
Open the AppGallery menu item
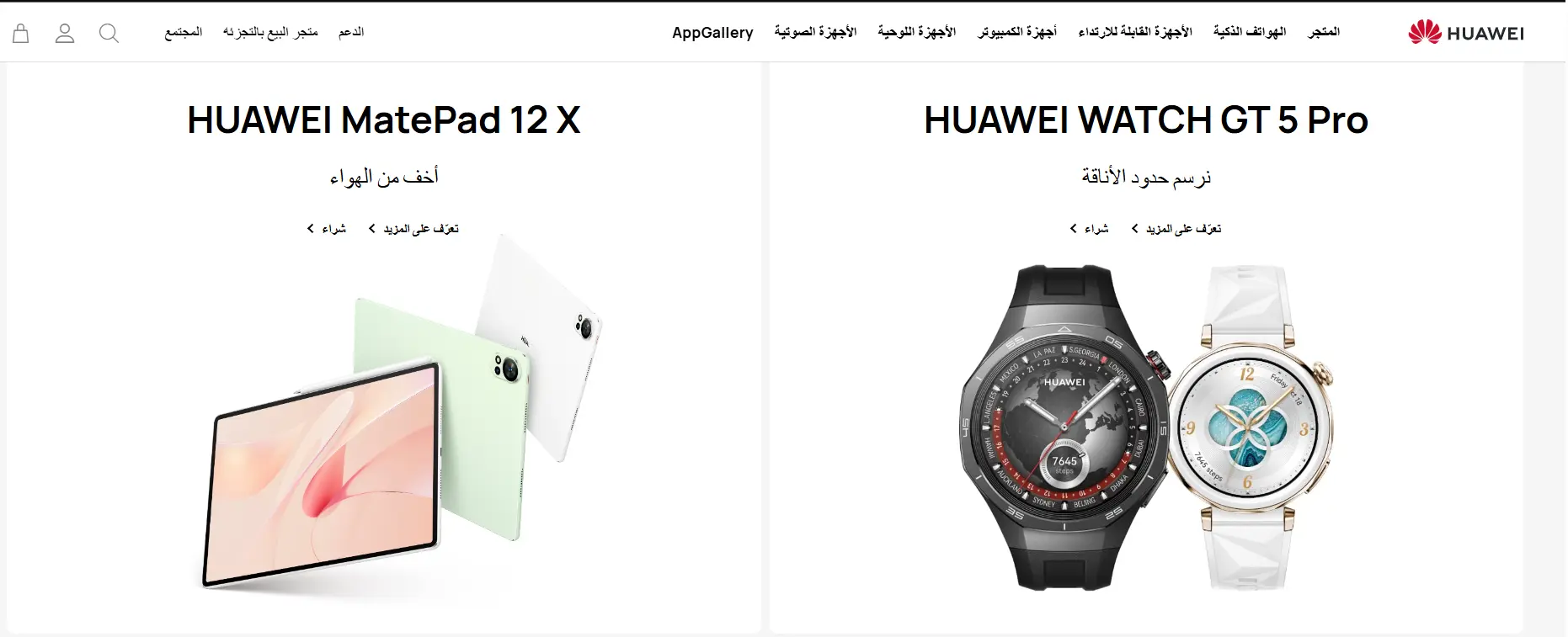[x=712, y=33]
